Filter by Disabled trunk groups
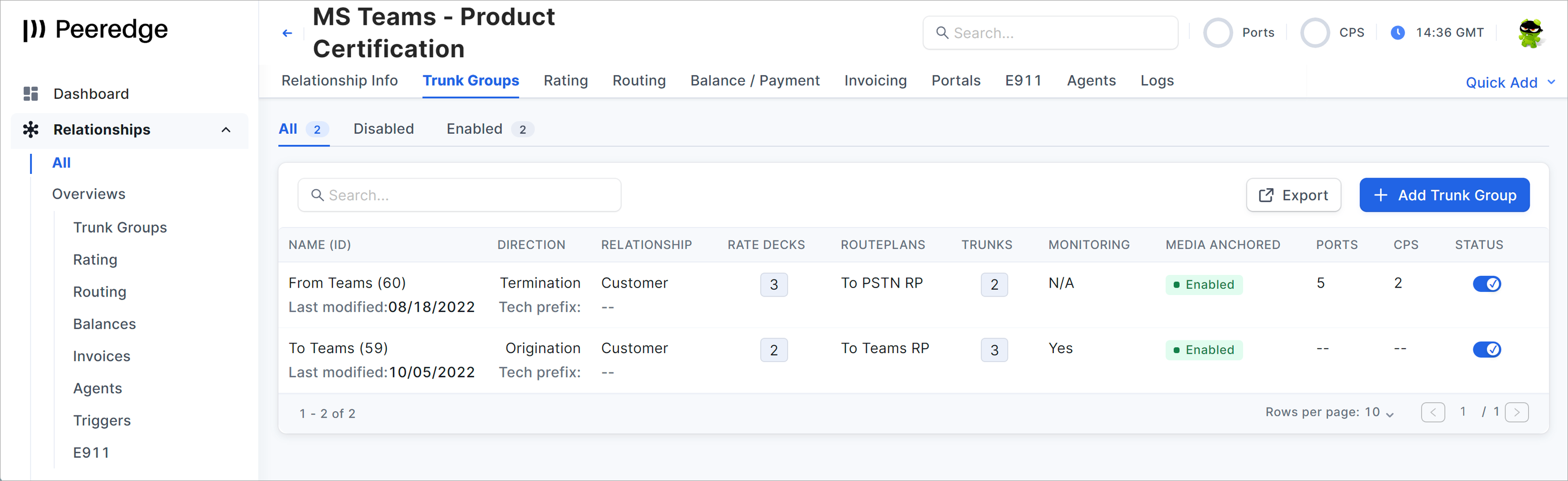This screenshot has height=481, width=1568. (384, 129)
